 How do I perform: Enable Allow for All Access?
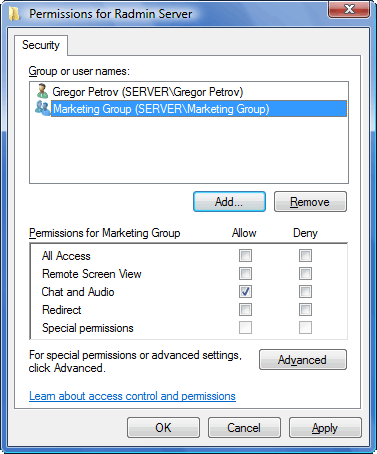[x=245, y=256]
